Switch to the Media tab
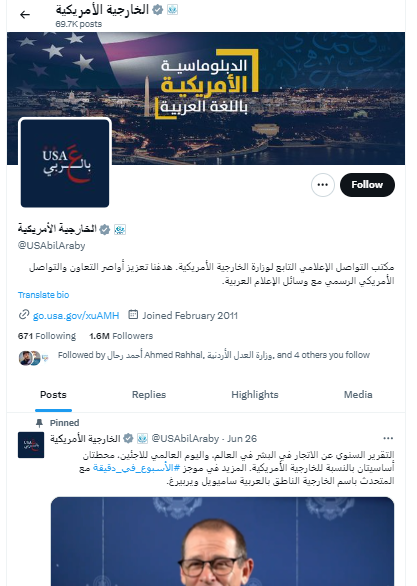The height and width of the screenshot is (586, 417). 358,395
